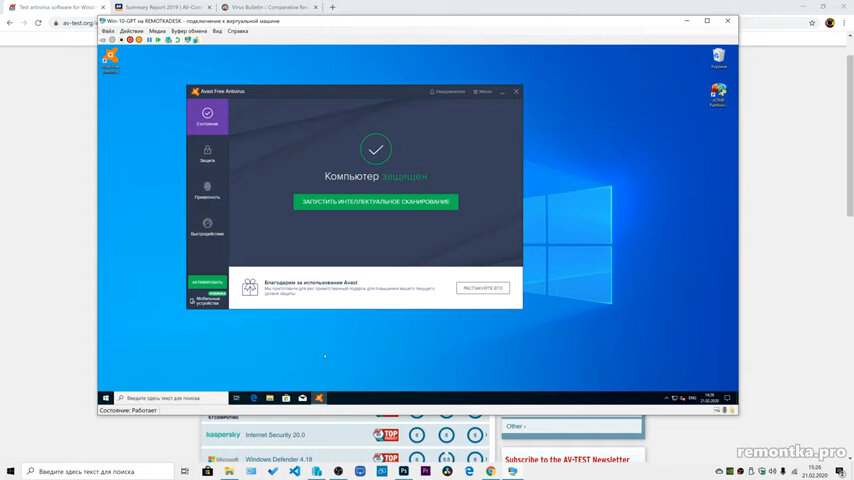
Task: Switch to Summary Report 2019 AV-Comparatives tab
Action: tap(163, 7)
